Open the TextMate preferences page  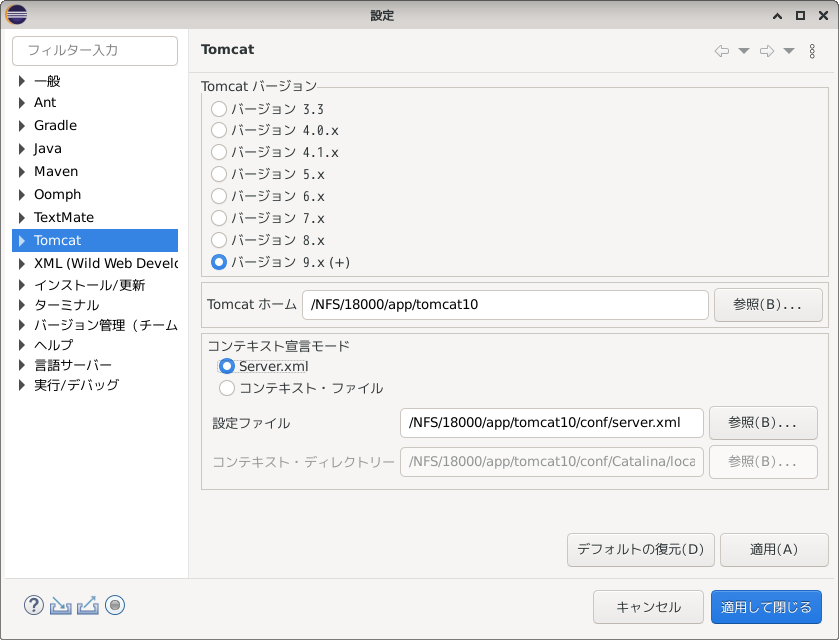(x=64, y=217)
